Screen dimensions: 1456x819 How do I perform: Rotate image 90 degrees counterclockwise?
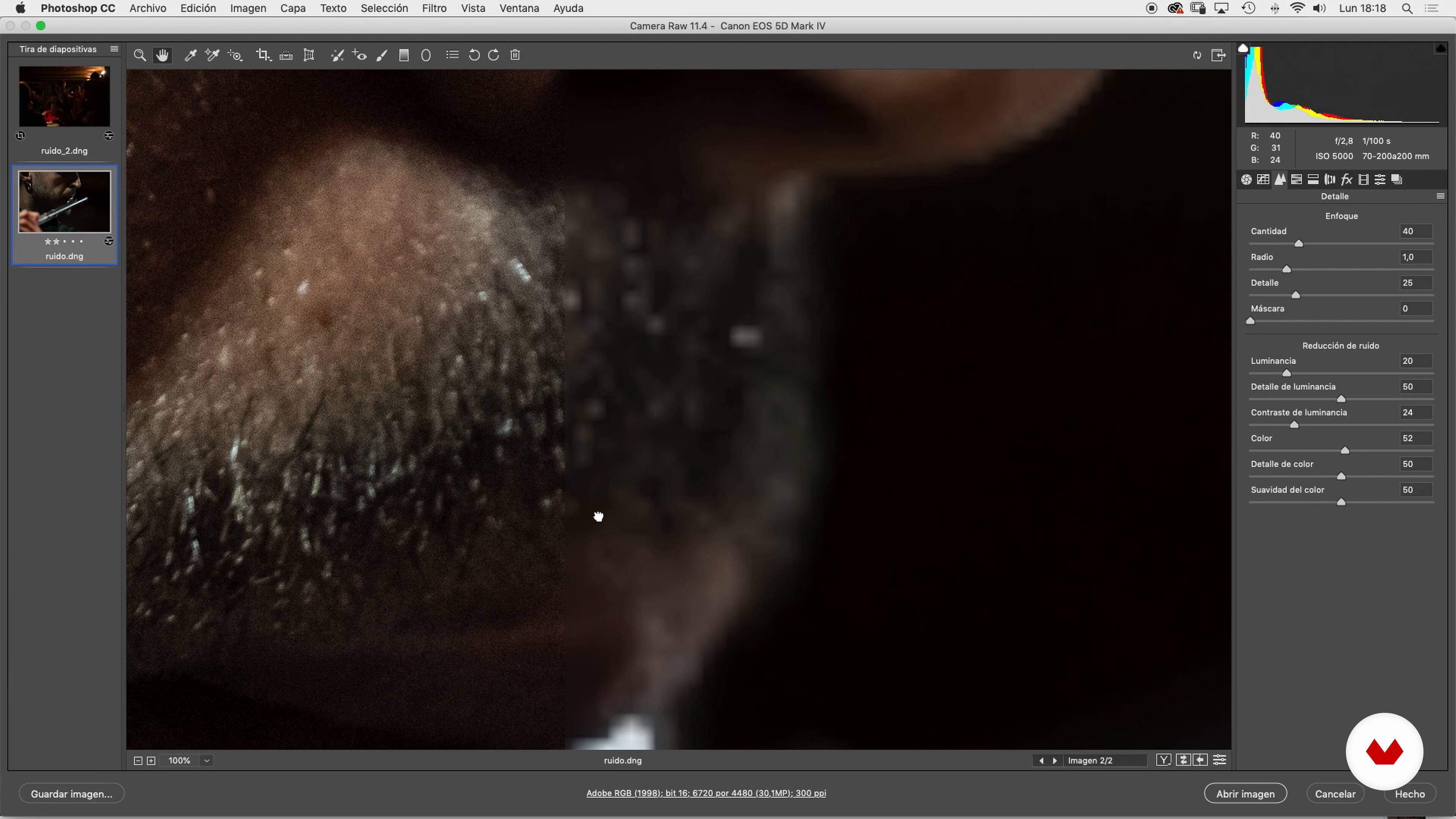click(x=474, y=55)
